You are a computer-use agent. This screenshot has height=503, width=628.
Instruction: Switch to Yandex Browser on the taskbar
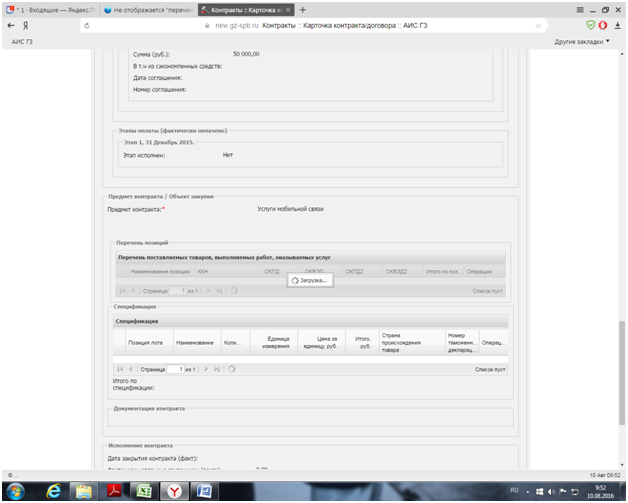coord(174,491)
